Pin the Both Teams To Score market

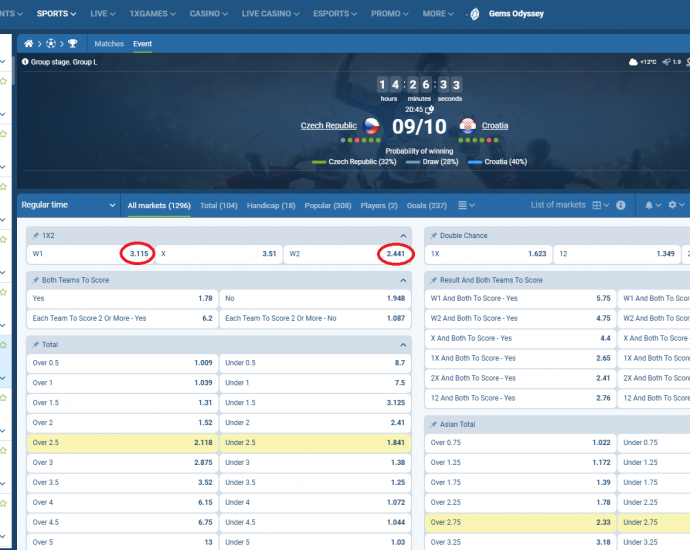click(x=35, y=280)
